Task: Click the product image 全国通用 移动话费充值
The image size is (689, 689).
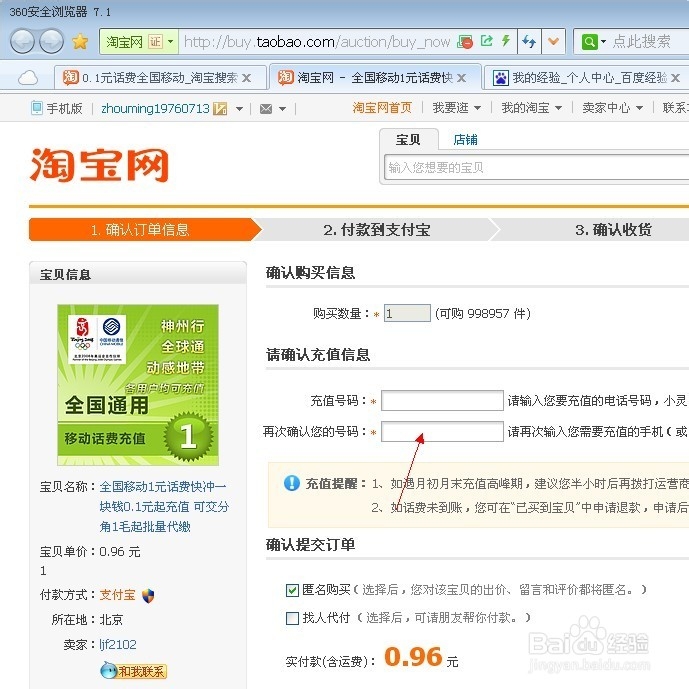Action: tap(138, 385)
